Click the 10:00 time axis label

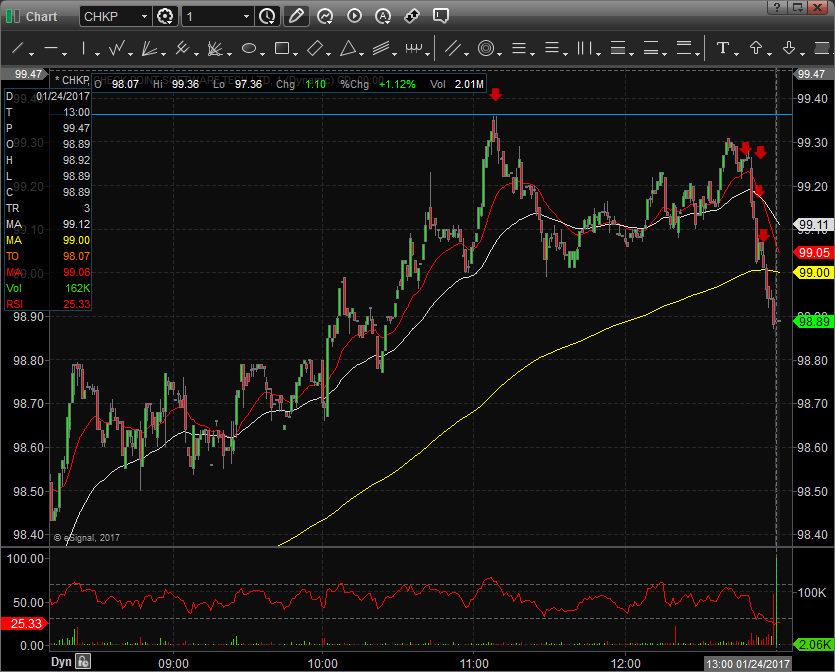pyautogui.click(x=323, y=663)
